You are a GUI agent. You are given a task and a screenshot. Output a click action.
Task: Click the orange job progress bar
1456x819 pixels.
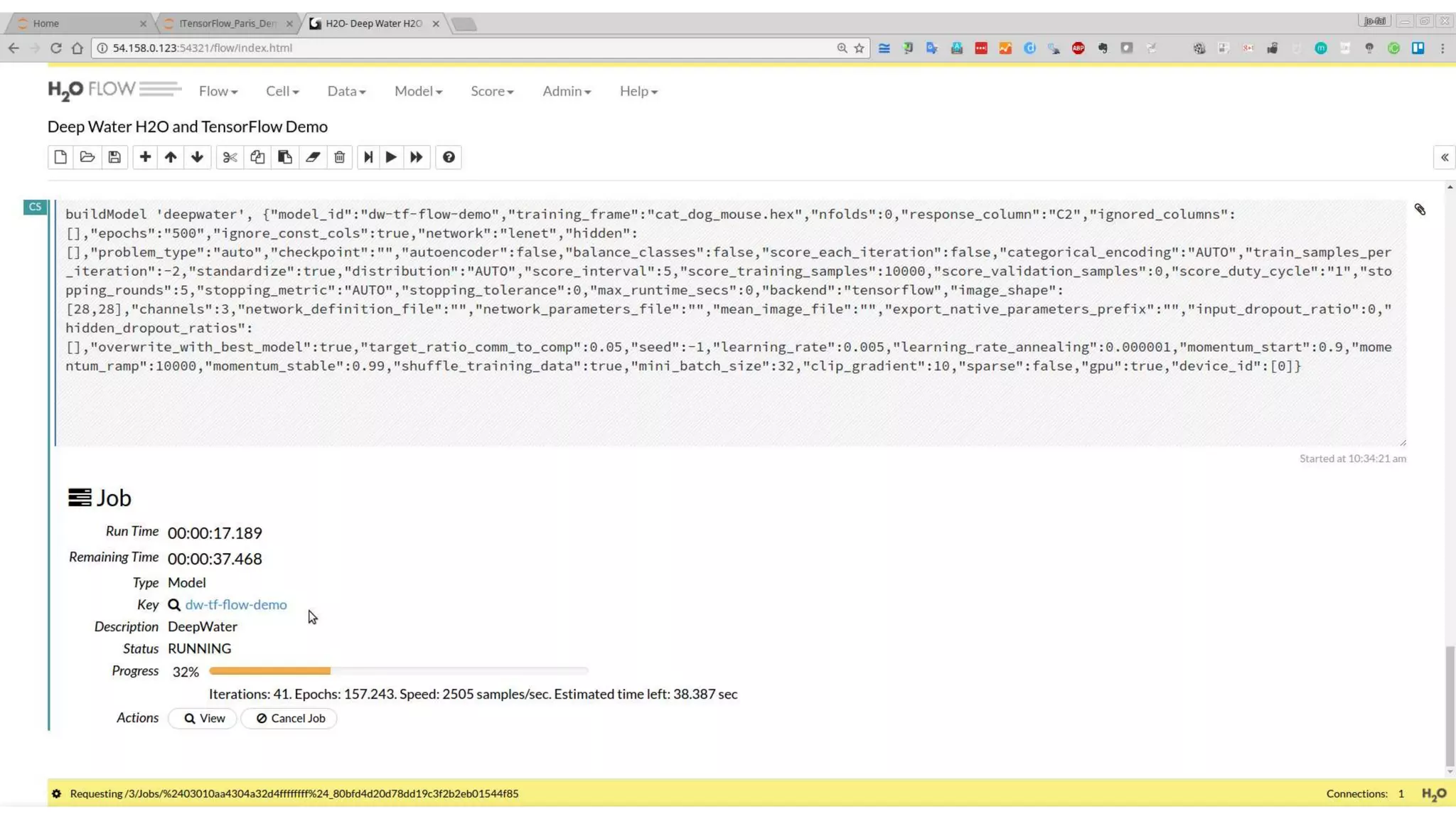[270, 670]
